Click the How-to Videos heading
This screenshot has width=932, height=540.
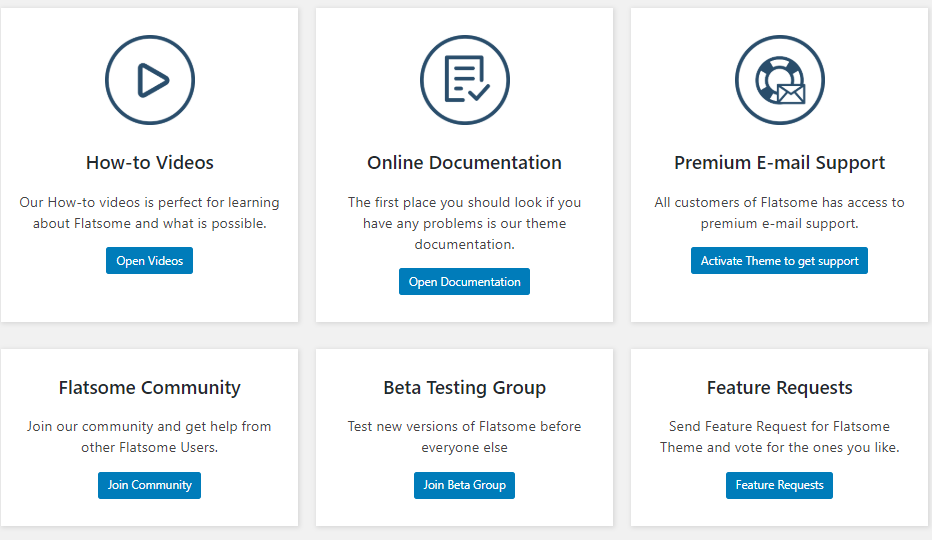150,162
